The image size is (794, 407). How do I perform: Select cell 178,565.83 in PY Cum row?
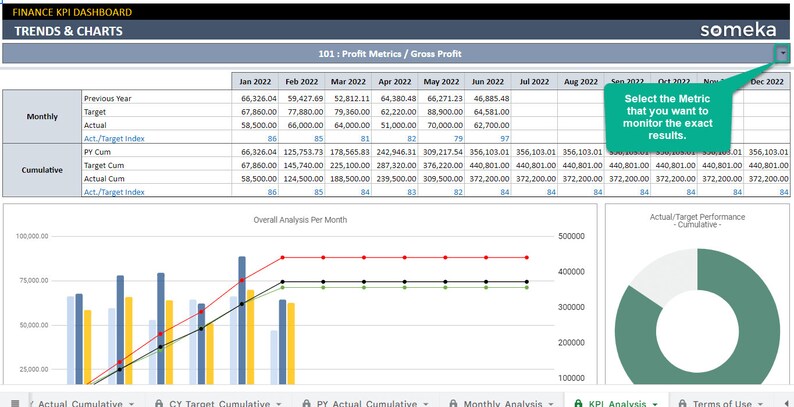pyautogui.click(x=348, y=152)
